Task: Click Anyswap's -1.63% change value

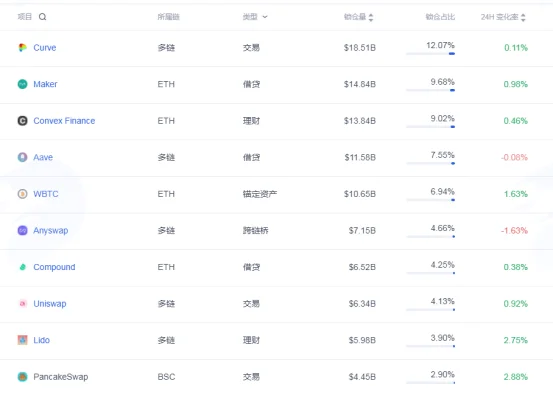Action: tap(515, 231)
